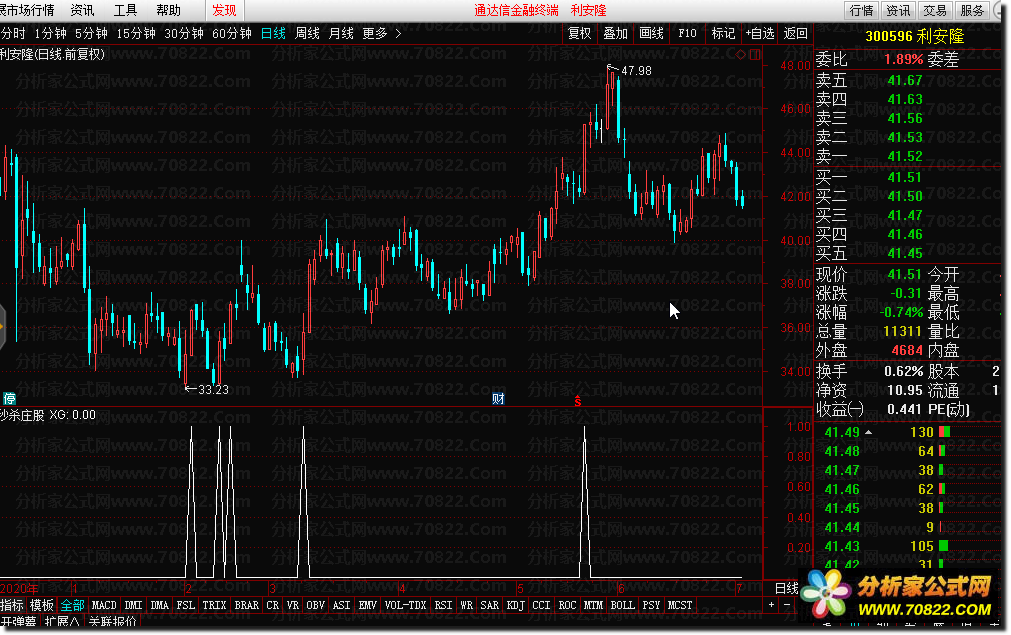The width and height of the screenshot is (1011, 635).
Task: Click the 财 financial report marker
Action: [498, 398]
